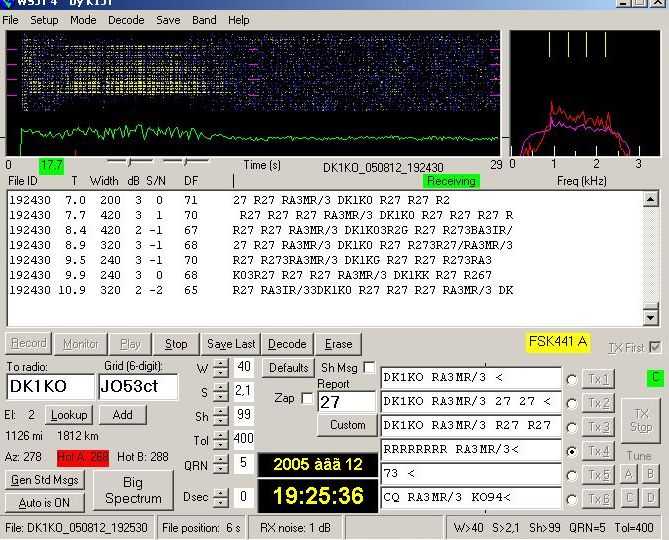Click the Decode button

pos(287,344)
